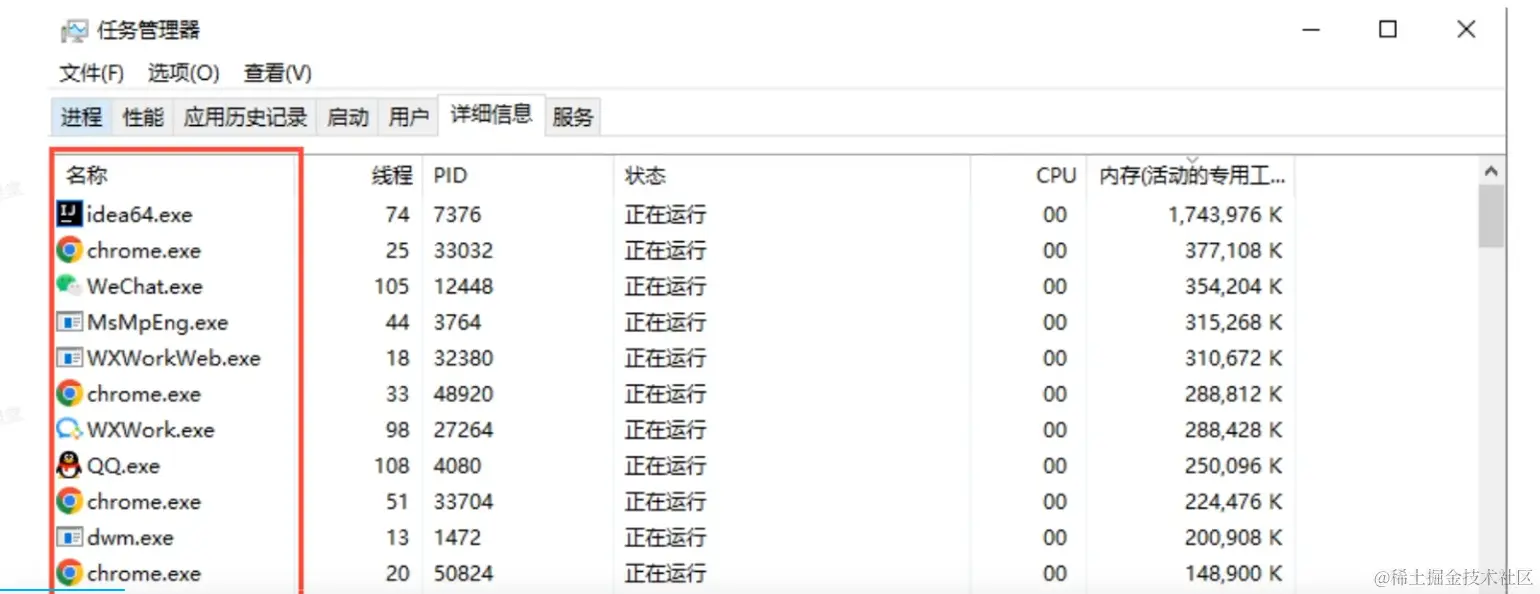Click the idea64.exe IntelliJ icon
Screen dimensions: 1540x594
pyautogui.click(x=69, y=214)
